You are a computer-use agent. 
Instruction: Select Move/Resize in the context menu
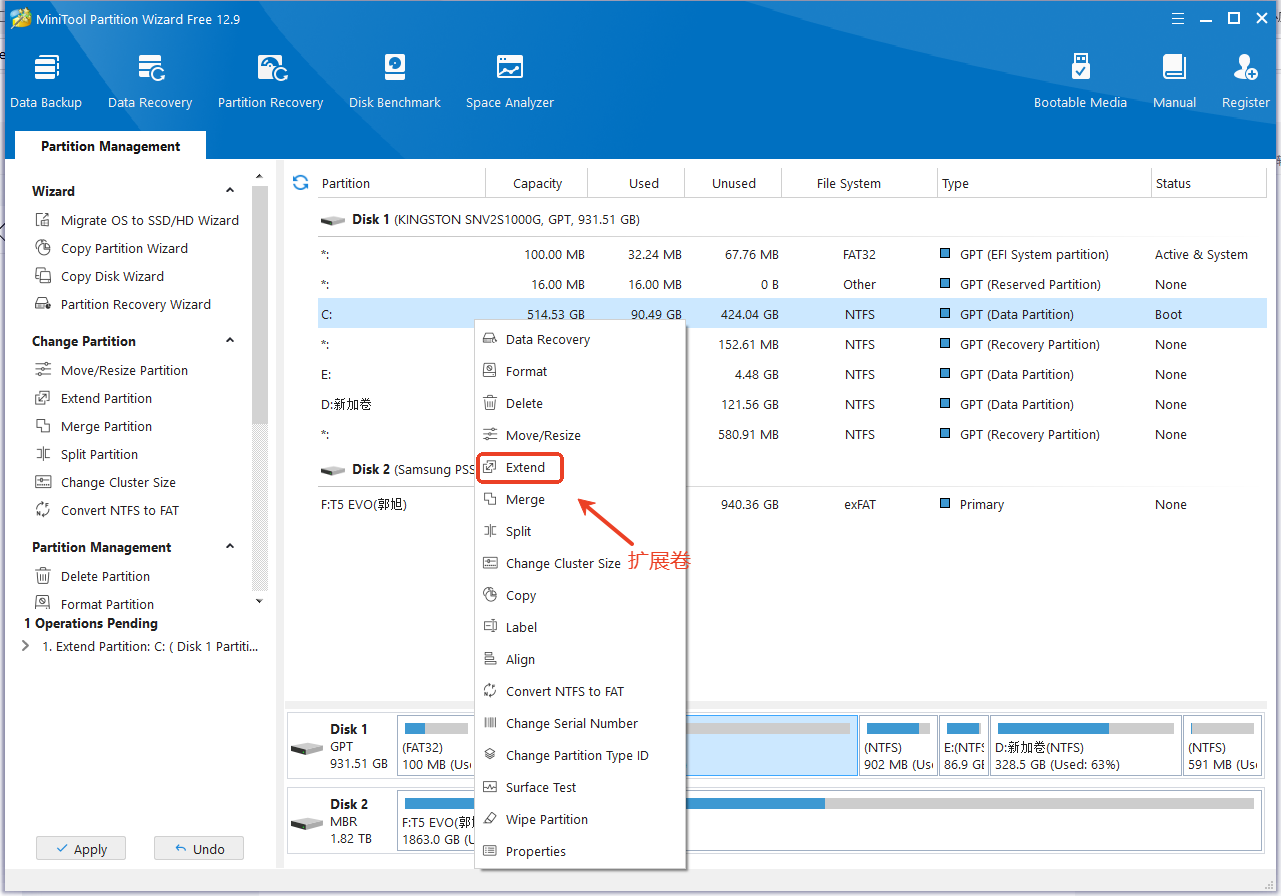point(580,435)
